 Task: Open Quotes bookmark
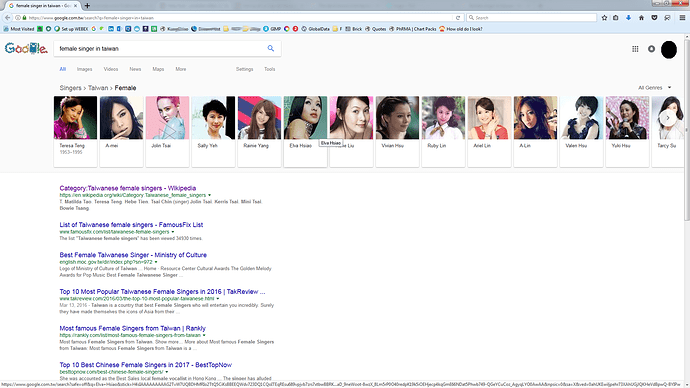point(375,29)
